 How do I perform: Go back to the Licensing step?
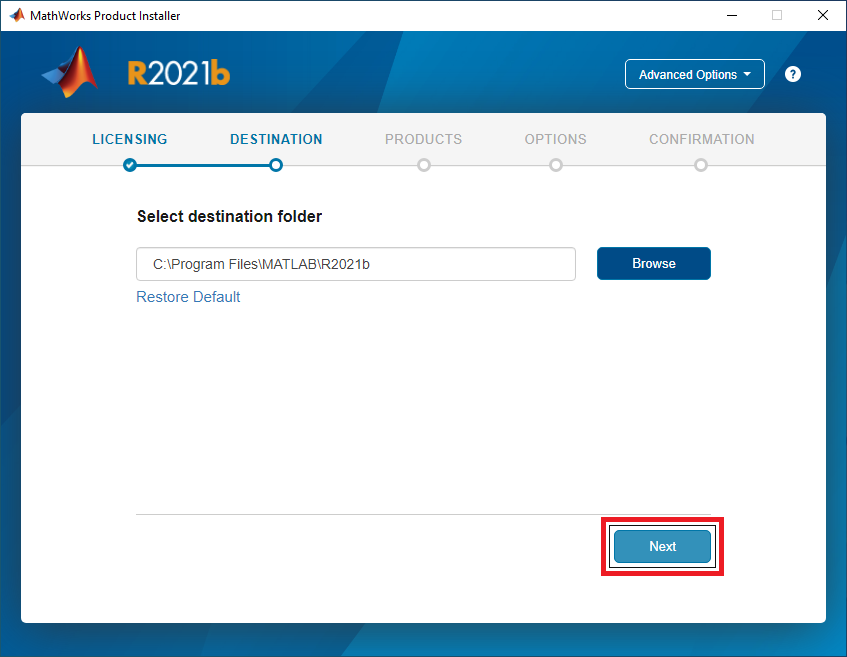click(x=130, y=139)
